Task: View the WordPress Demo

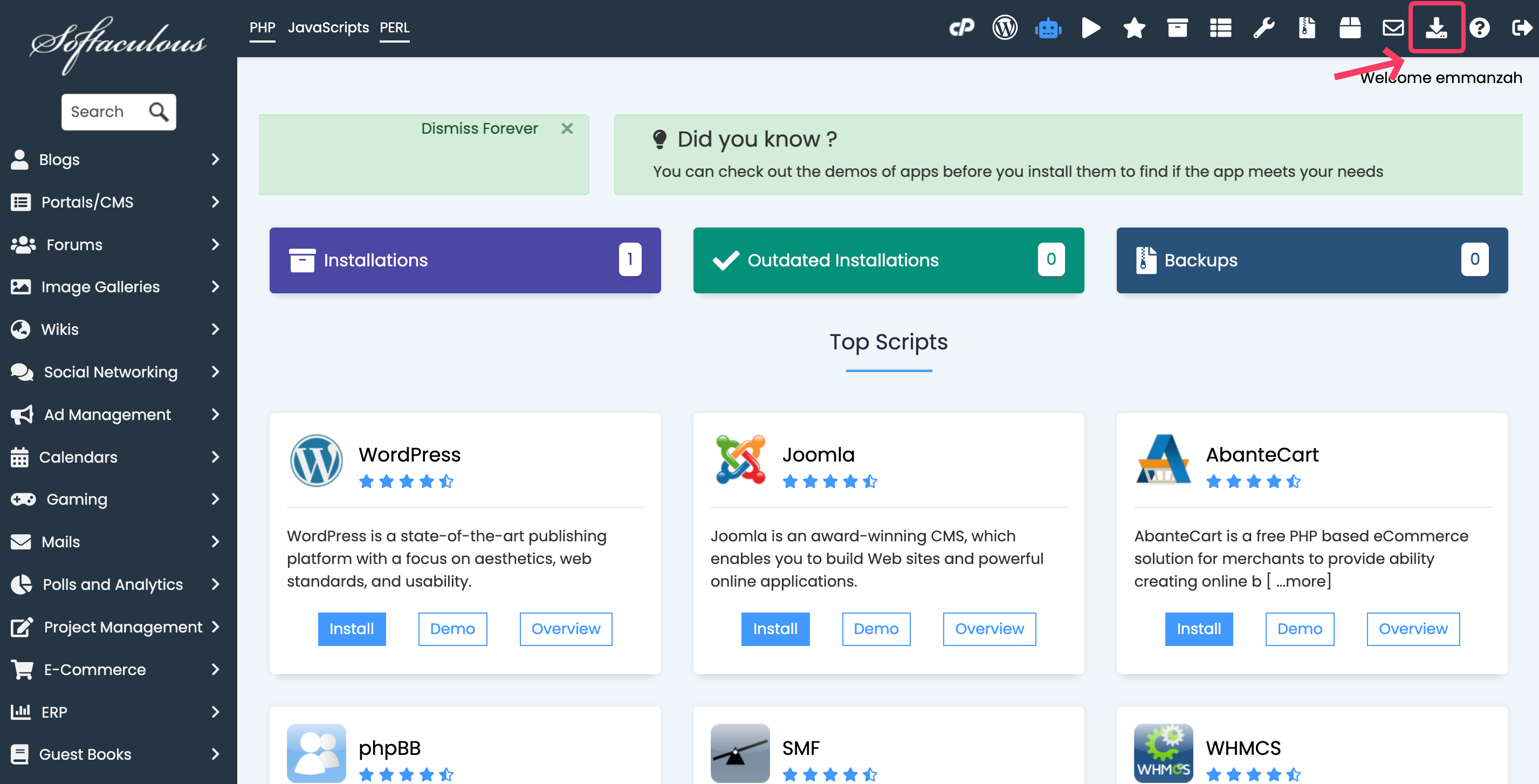Action: tap(452, 629)
